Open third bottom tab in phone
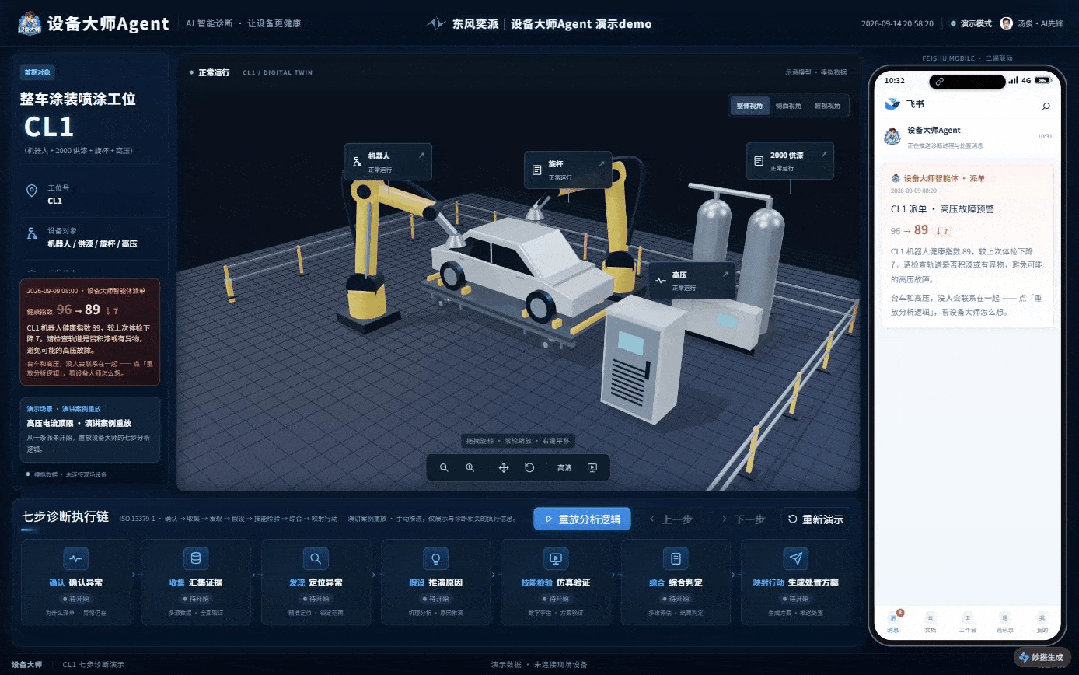Image resolution: width=1079 pixels, height=675 pixels. tap(968, 621)
